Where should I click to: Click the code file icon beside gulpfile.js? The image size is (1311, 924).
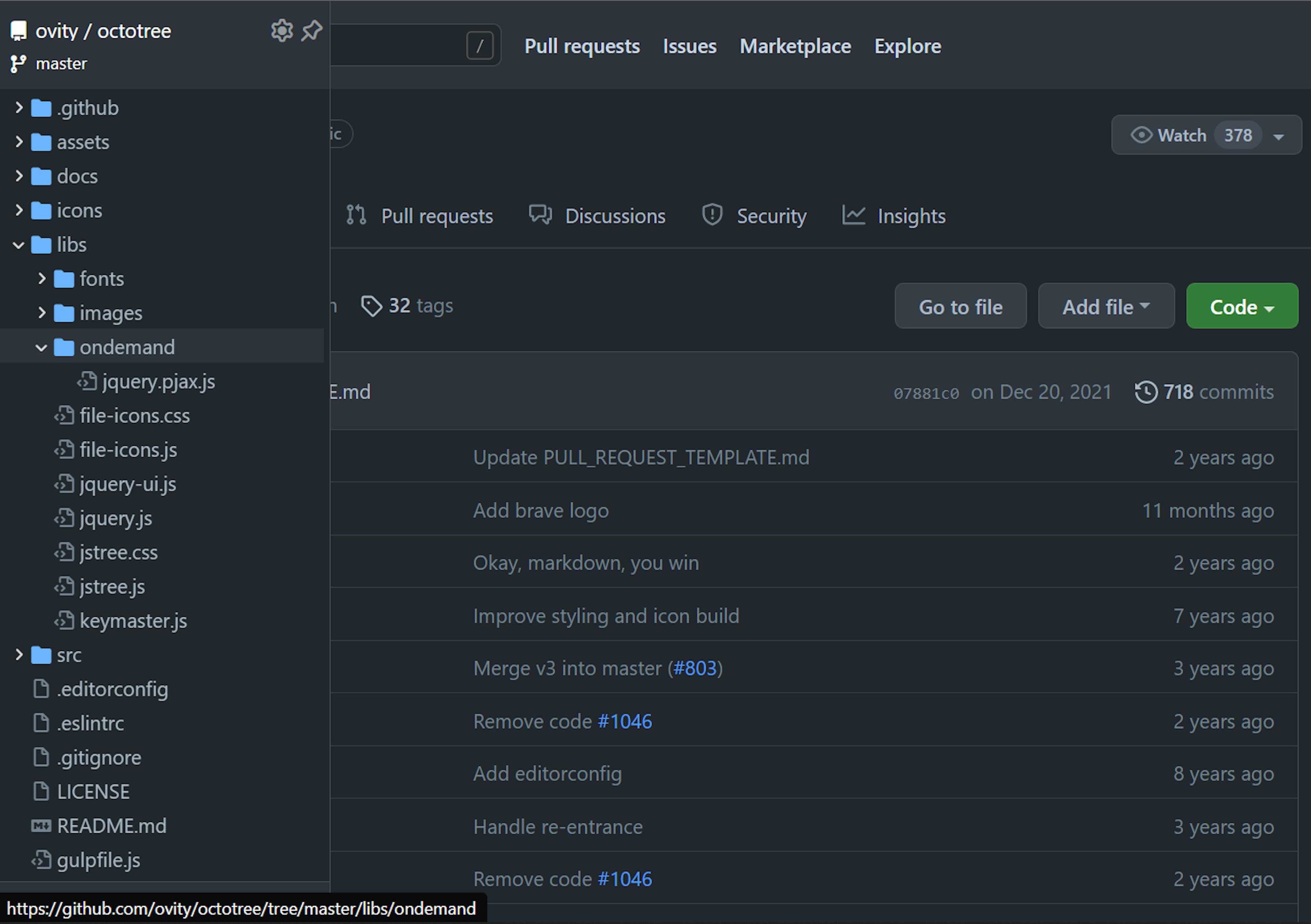tap(41, 860)
